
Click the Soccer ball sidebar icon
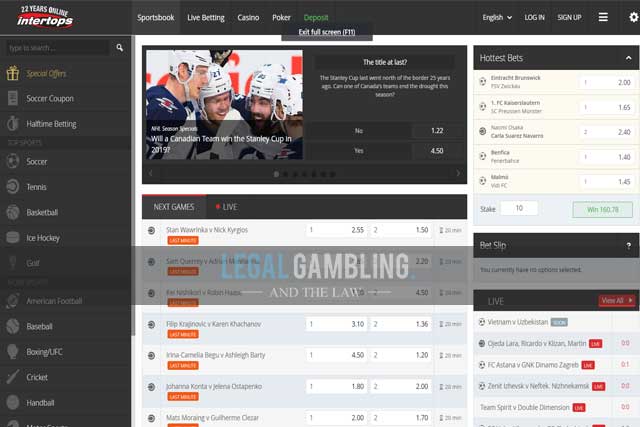tap(13, 161)
